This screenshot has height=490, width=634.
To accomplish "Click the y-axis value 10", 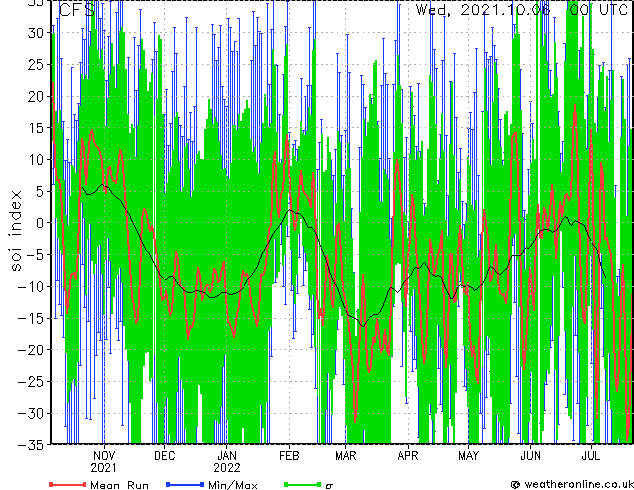I will 36,160.
